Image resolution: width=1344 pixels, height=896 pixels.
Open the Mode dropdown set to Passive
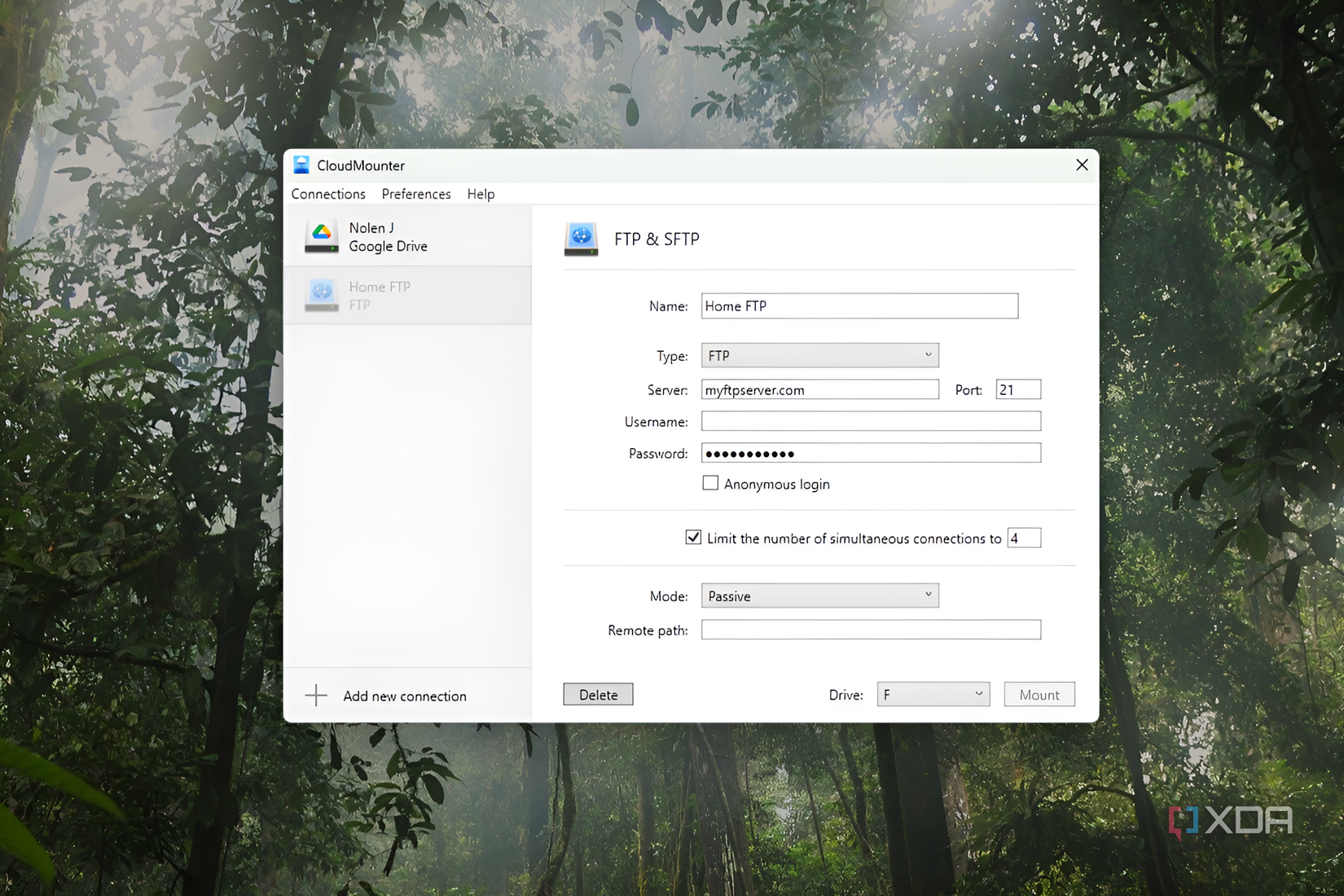pyautogui.click(x=819, y=595)
